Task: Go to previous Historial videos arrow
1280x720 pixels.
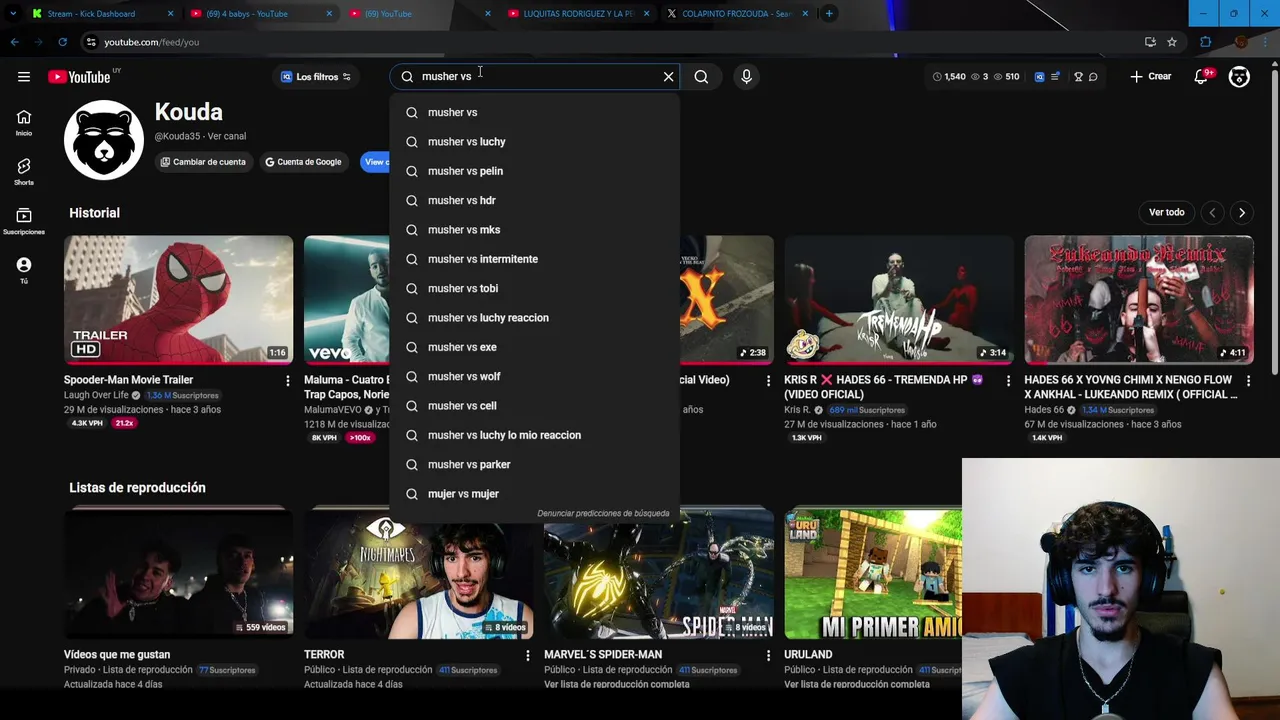Action: (1212, 213)
